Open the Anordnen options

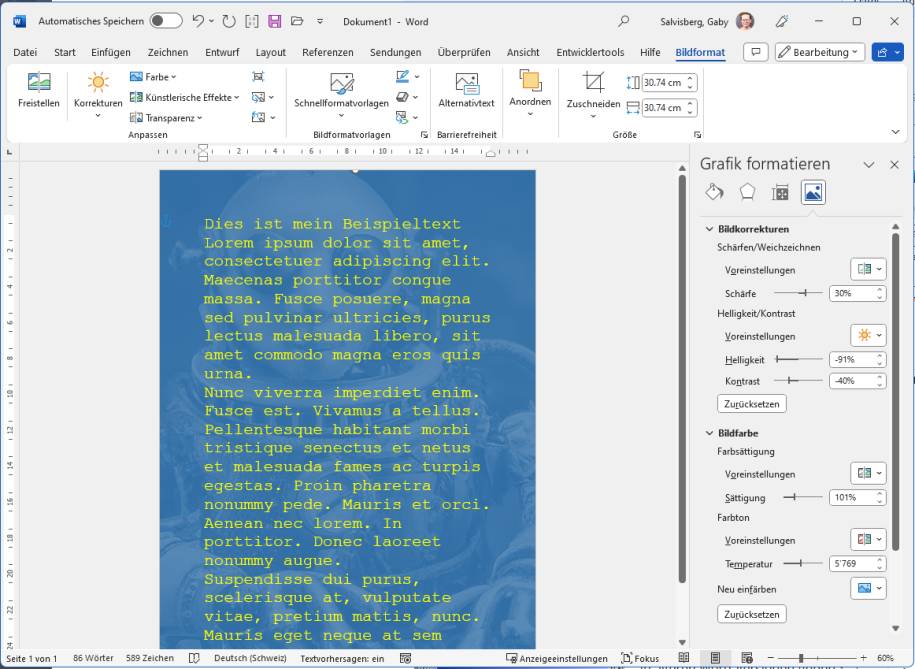[530, 90]
